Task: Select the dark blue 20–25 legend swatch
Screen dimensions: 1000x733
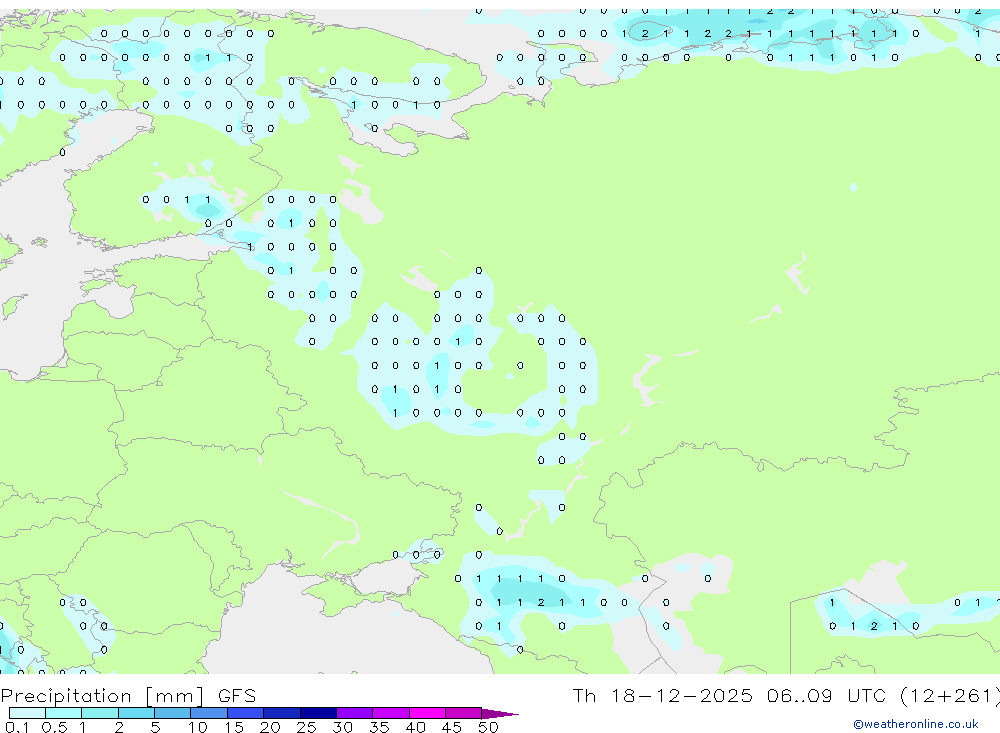Action: click(282, 713)
